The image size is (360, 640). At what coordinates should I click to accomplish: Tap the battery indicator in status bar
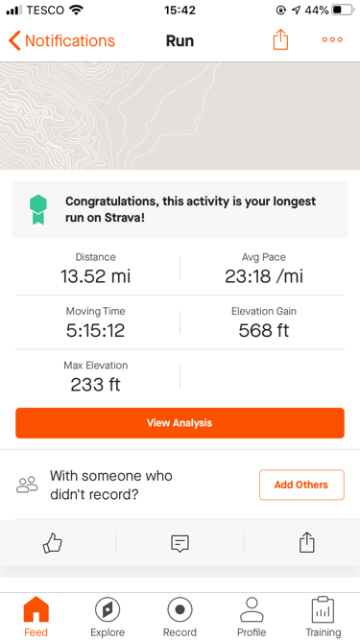point(342,11)
